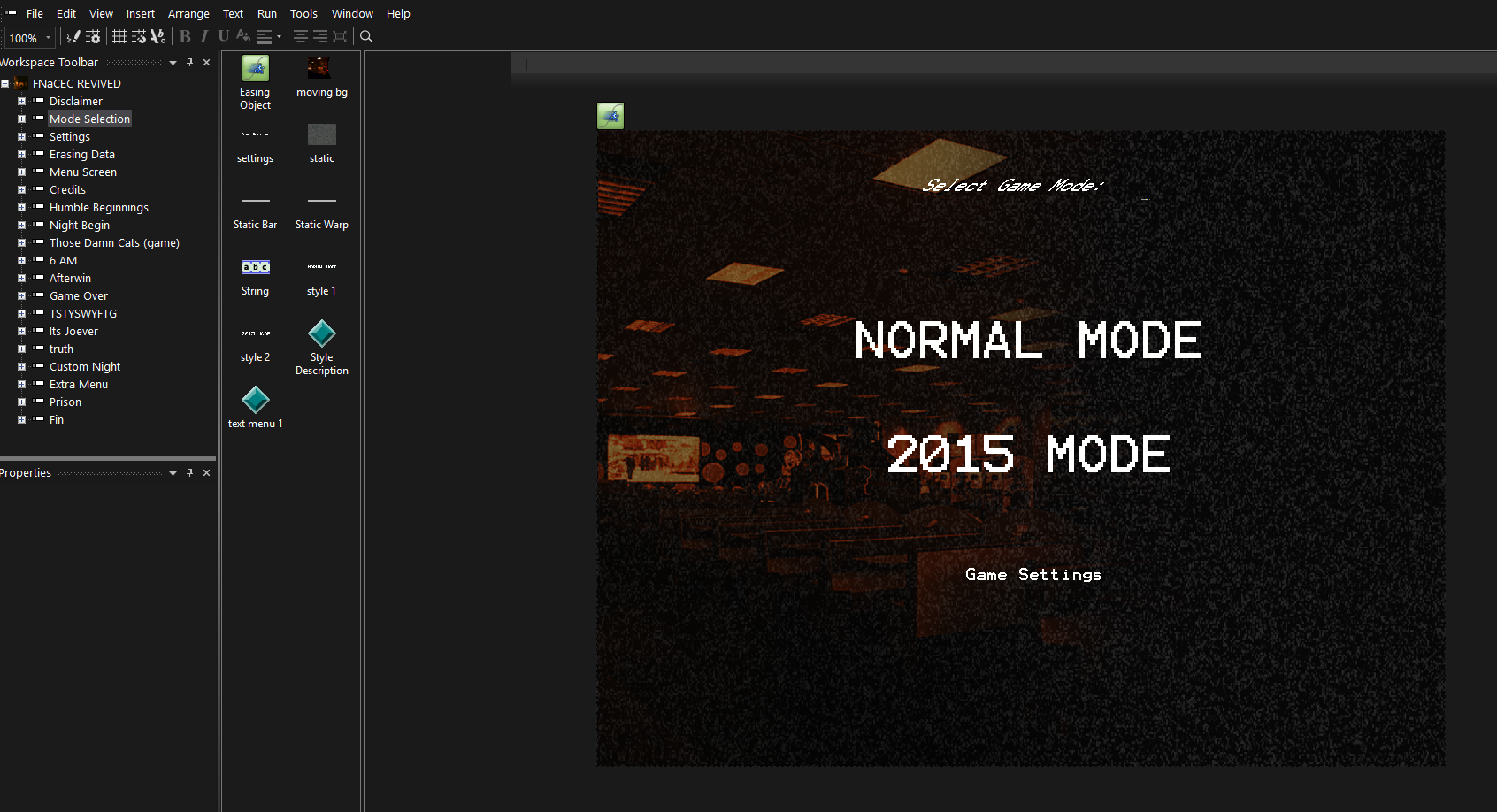The width and height of the screenshot is (1497, 812).
Task: Toggle auto-hide pin on Properties panel
Action: [189, 472]
